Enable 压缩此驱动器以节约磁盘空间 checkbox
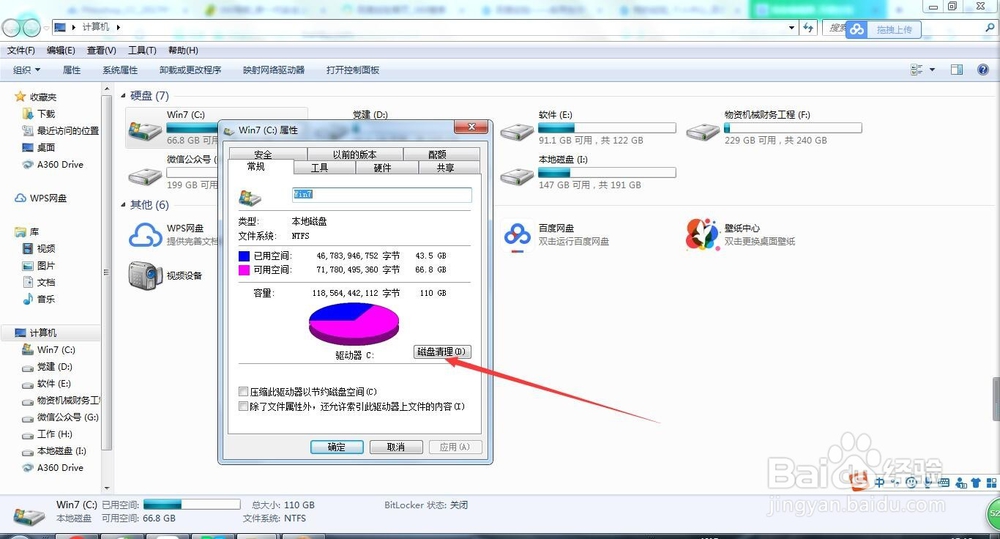The width and height of the screenshot is (1000, 539). (x=243, y=392)
